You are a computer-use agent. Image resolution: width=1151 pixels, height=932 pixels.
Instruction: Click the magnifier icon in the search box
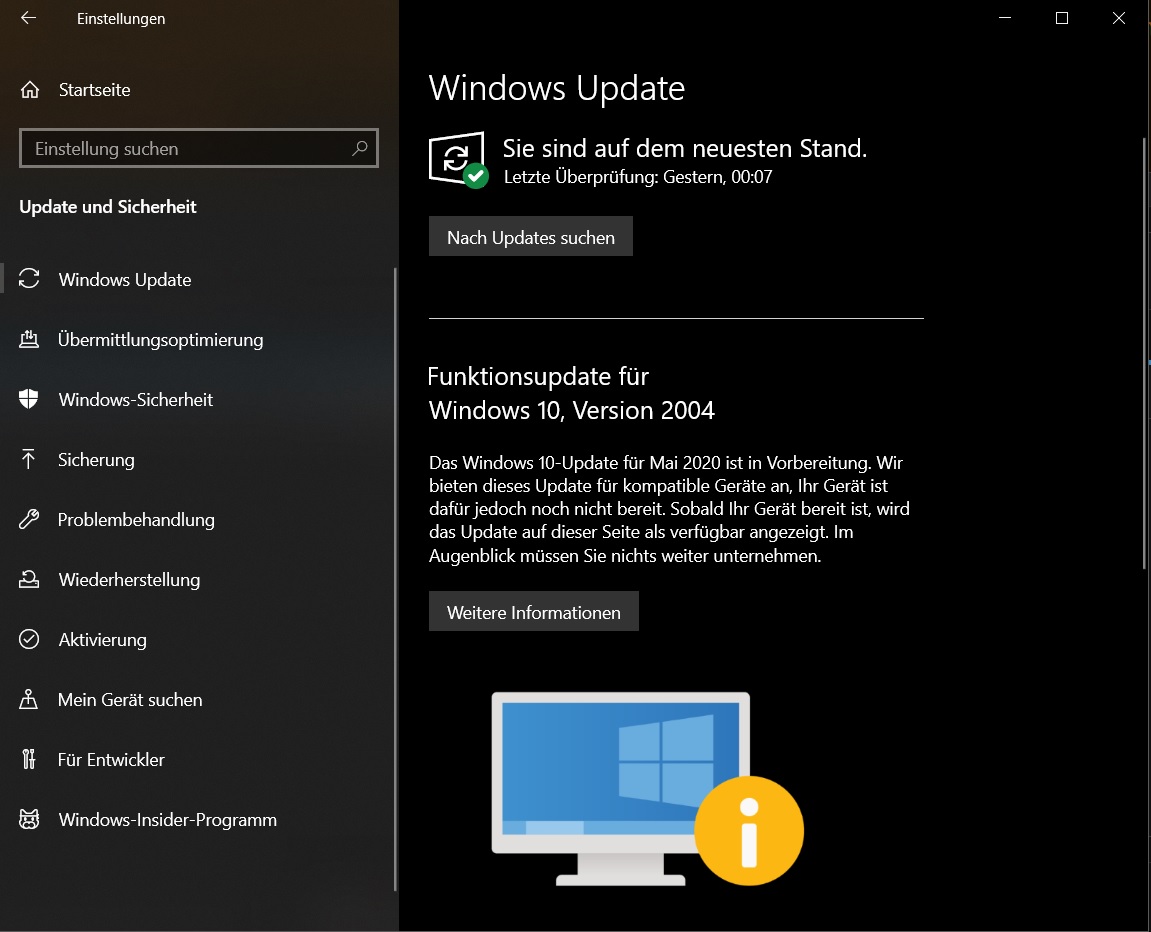pos(359,147)
